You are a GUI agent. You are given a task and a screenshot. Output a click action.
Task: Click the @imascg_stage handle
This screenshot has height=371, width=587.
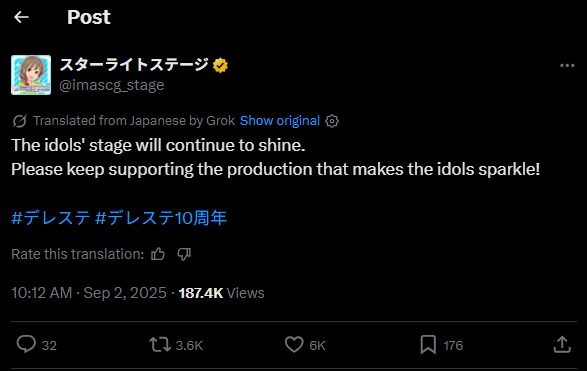tap(112, 85)
